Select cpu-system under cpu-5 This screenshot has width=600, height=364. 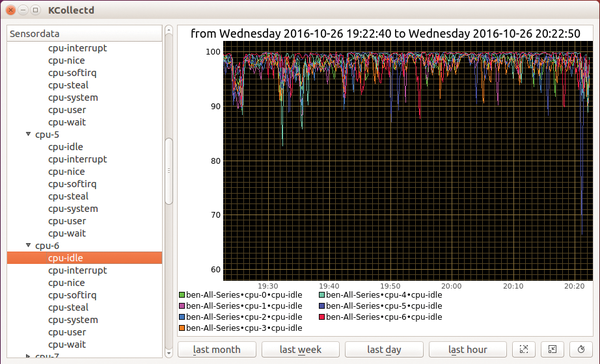pos(73,209)
